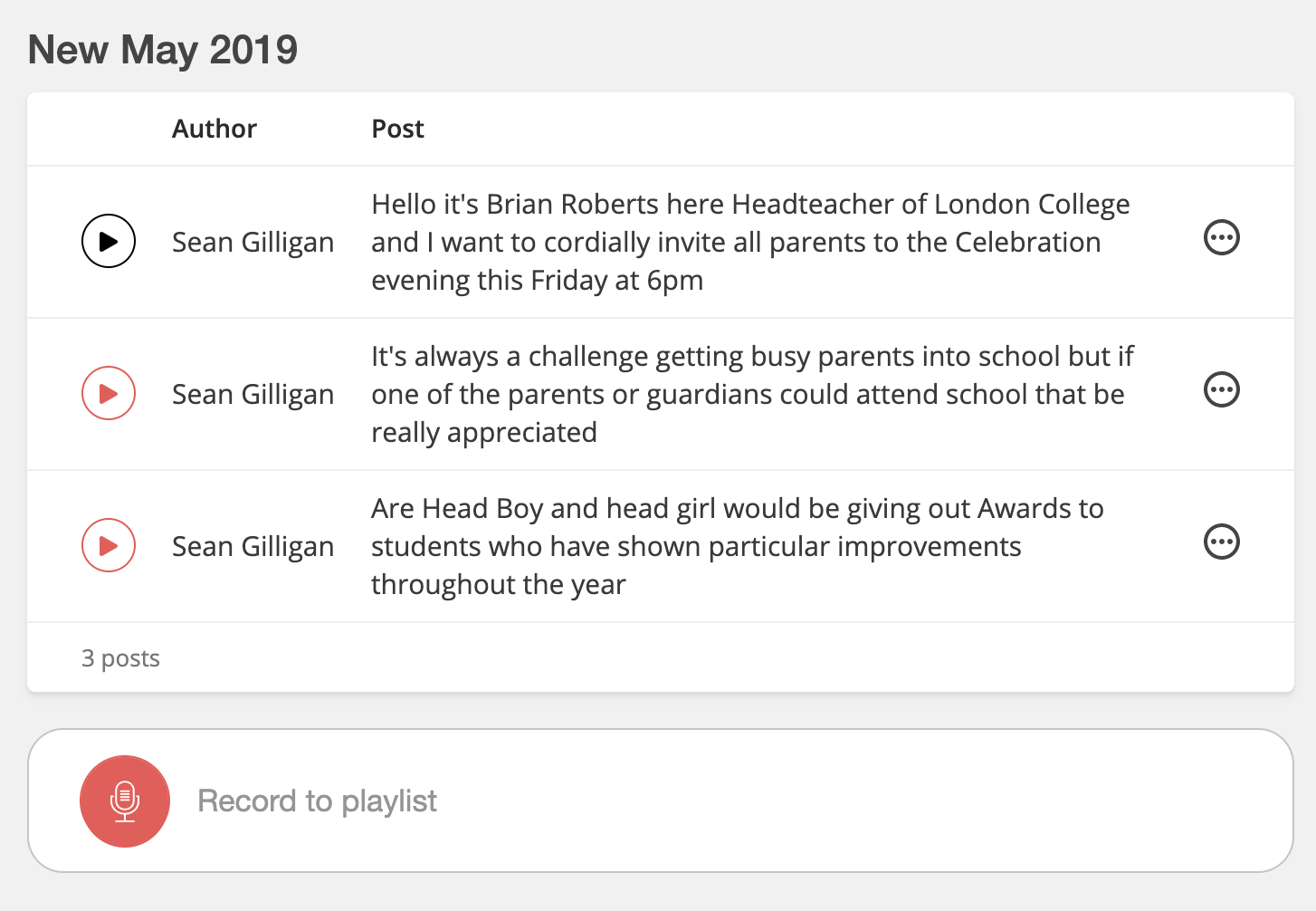Click the Celebration evening invitation post text
This screenshot has height=911, width=1316.
point(735,243)
